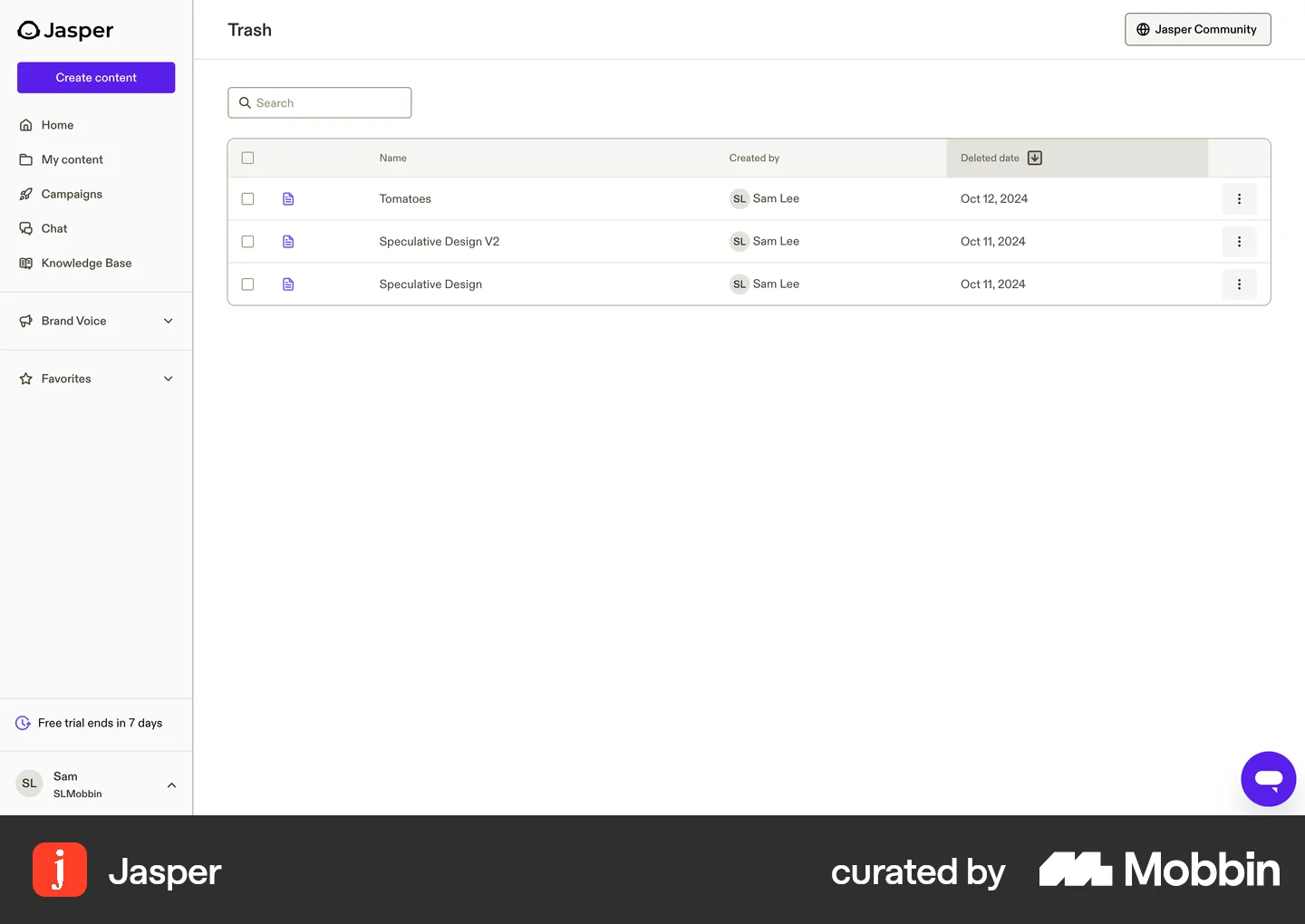Click Free trial ends in 7 days

click(100, 723)
